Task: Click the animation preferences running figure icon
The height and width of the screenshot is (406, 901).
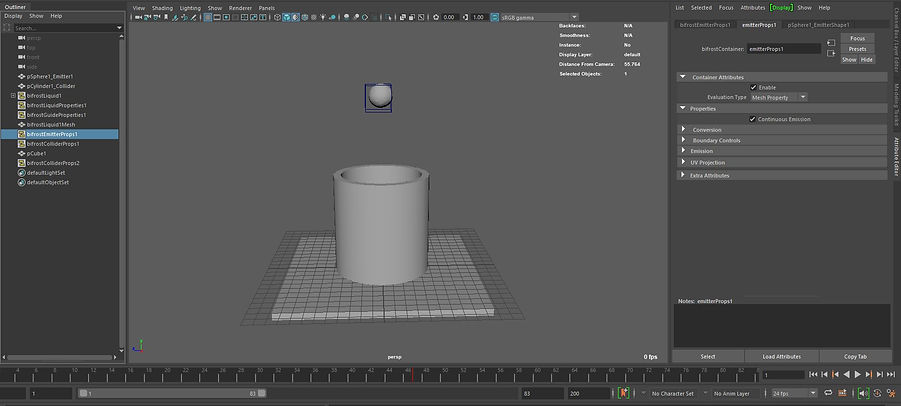Action: coord(891,393)
